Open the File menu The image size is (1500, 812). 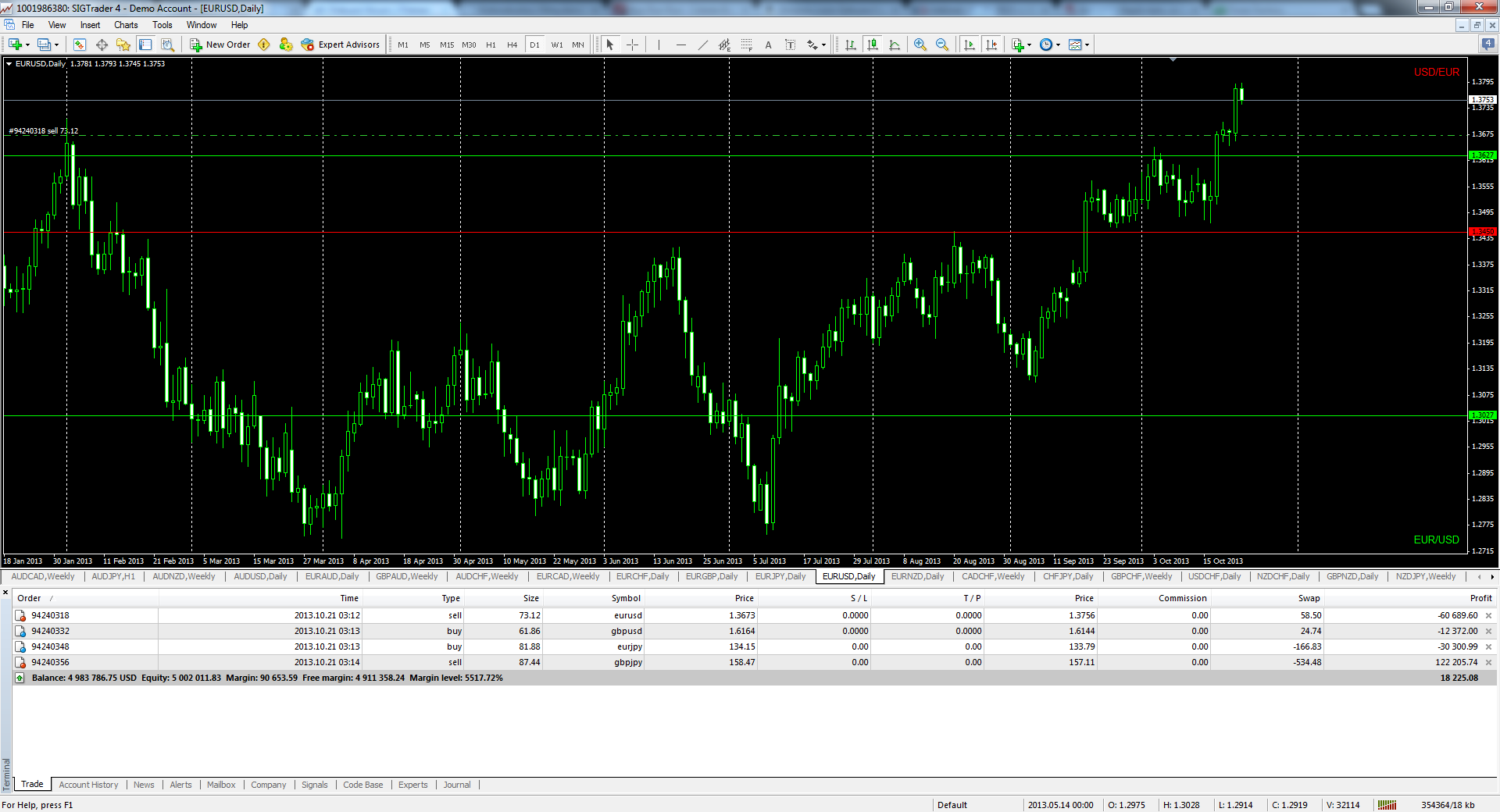click(28, 25)
